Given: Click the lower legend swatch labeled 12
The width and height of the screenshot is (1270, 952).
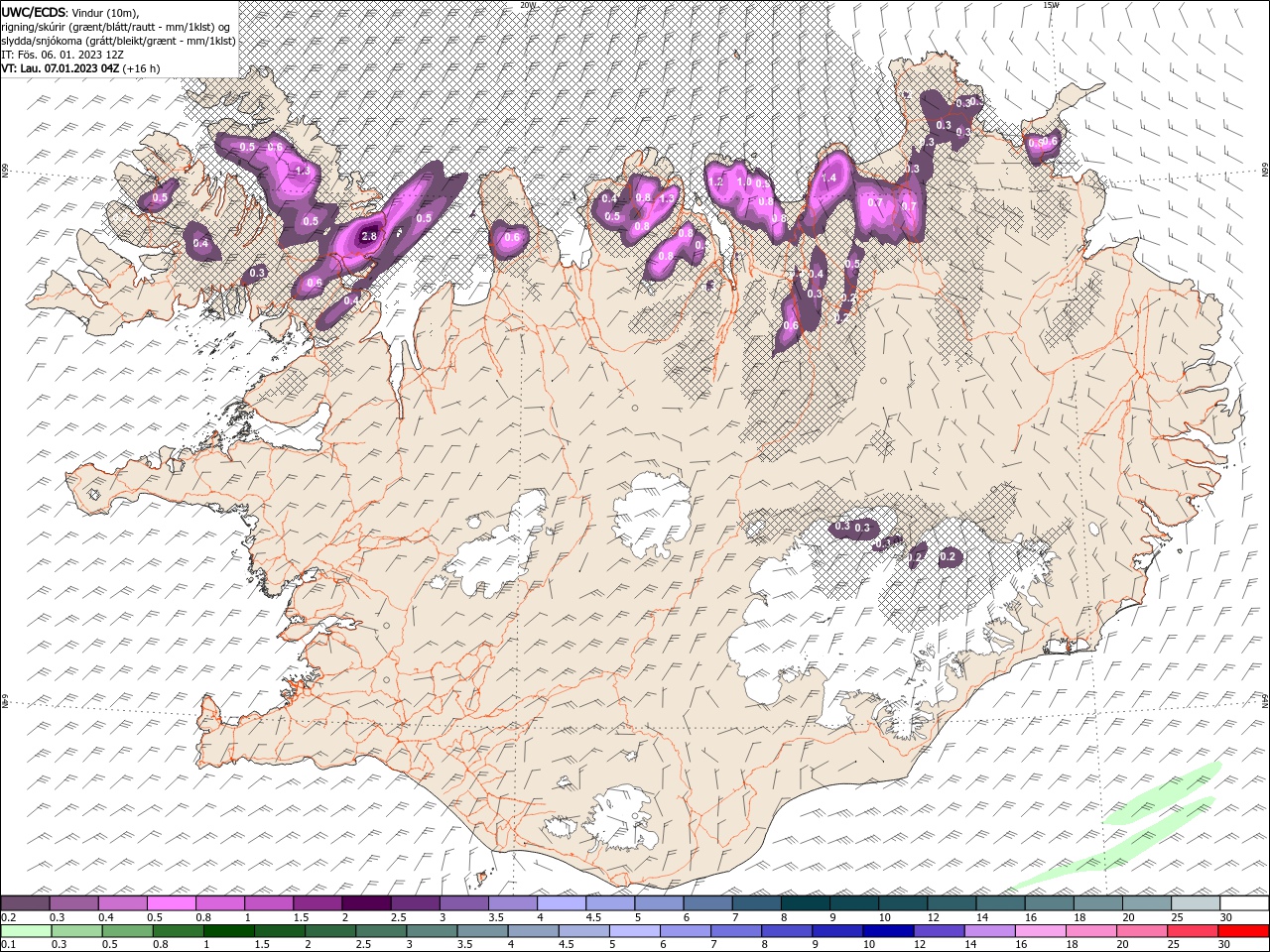Looking at the screenshot, I should pyautogui.click(x=938, y=930).
